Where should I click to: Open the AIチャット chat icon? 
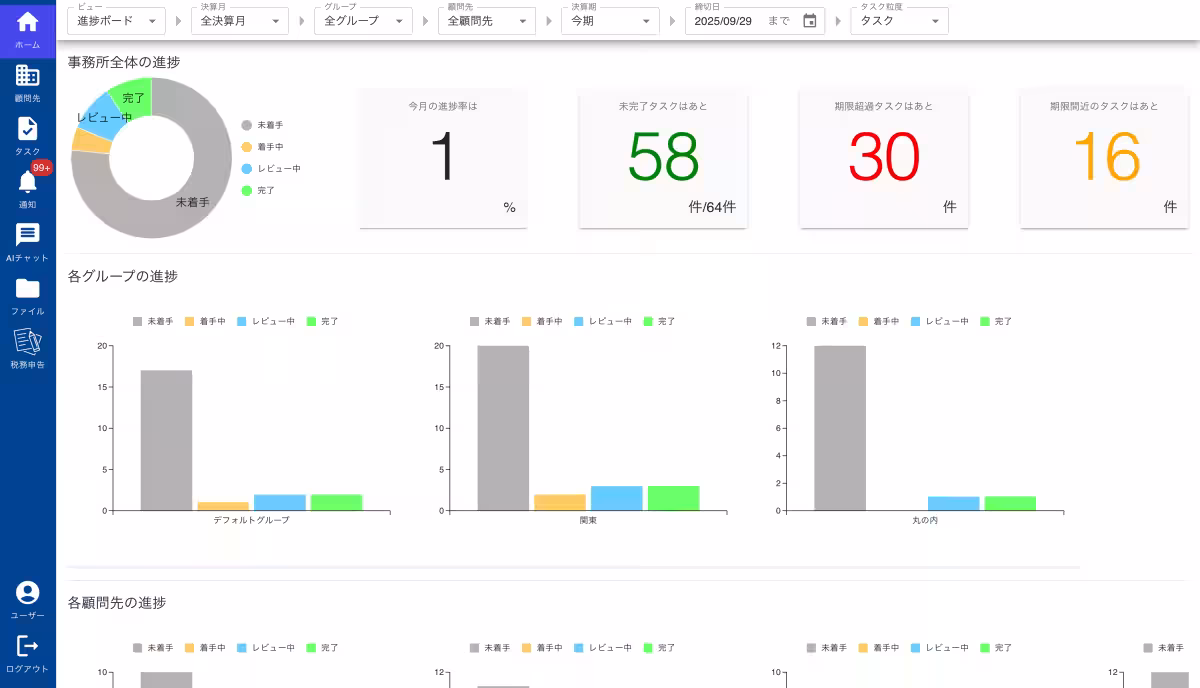click(x=28, y=235)
